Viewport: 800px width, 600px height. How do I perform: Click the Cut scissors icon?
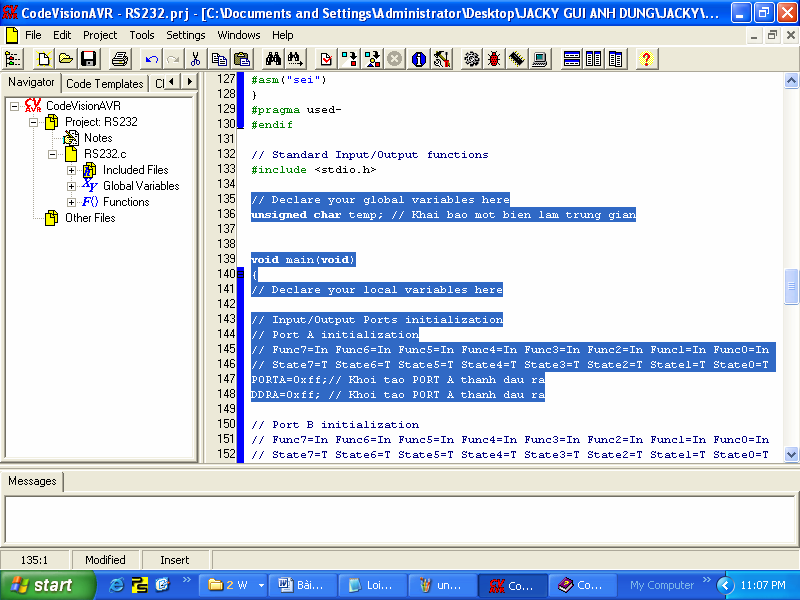pos(196,59)
